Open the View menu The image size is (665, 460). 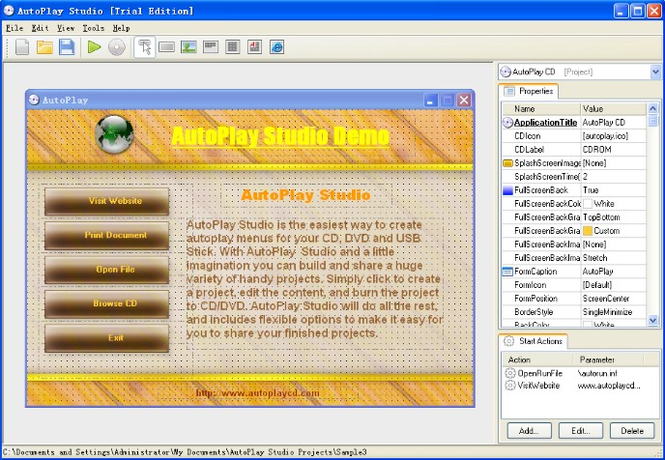coord(66,28)
